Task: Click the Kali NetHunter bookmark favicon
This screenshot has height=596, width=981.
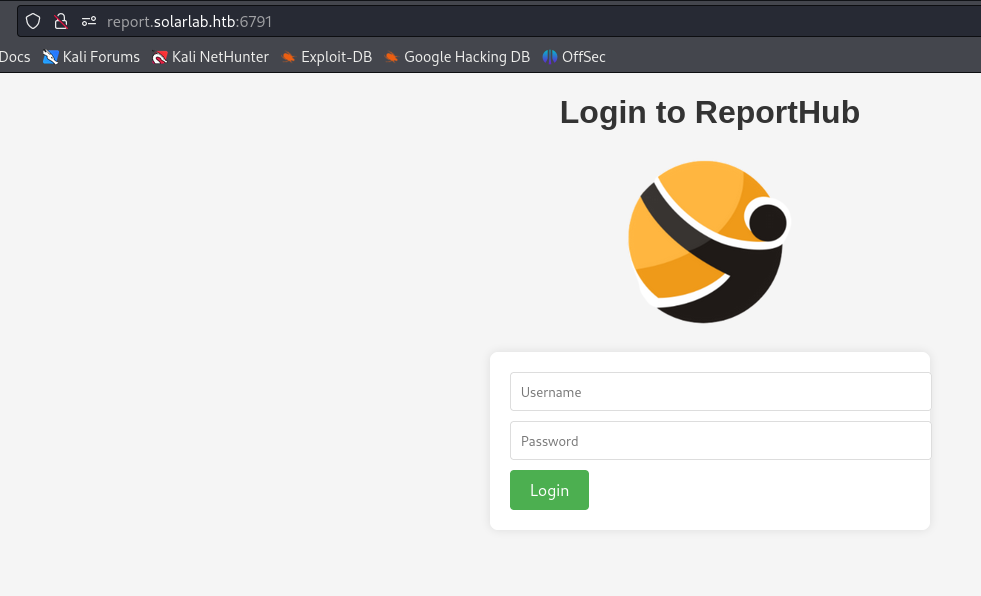Action: [x=160, y=57]
